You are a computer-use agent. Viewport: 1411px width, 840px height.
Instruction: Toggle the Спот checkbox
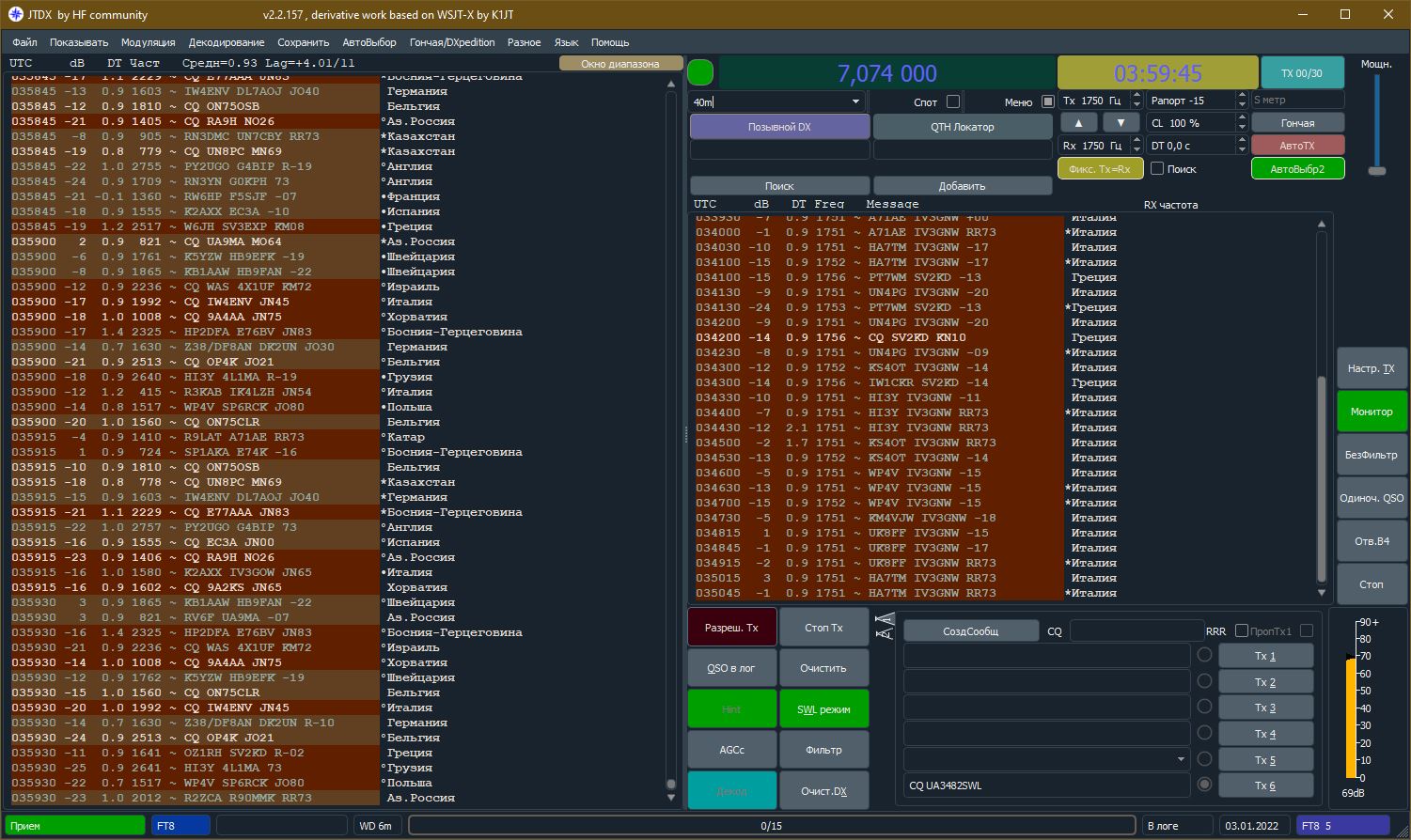coord(953,101)
